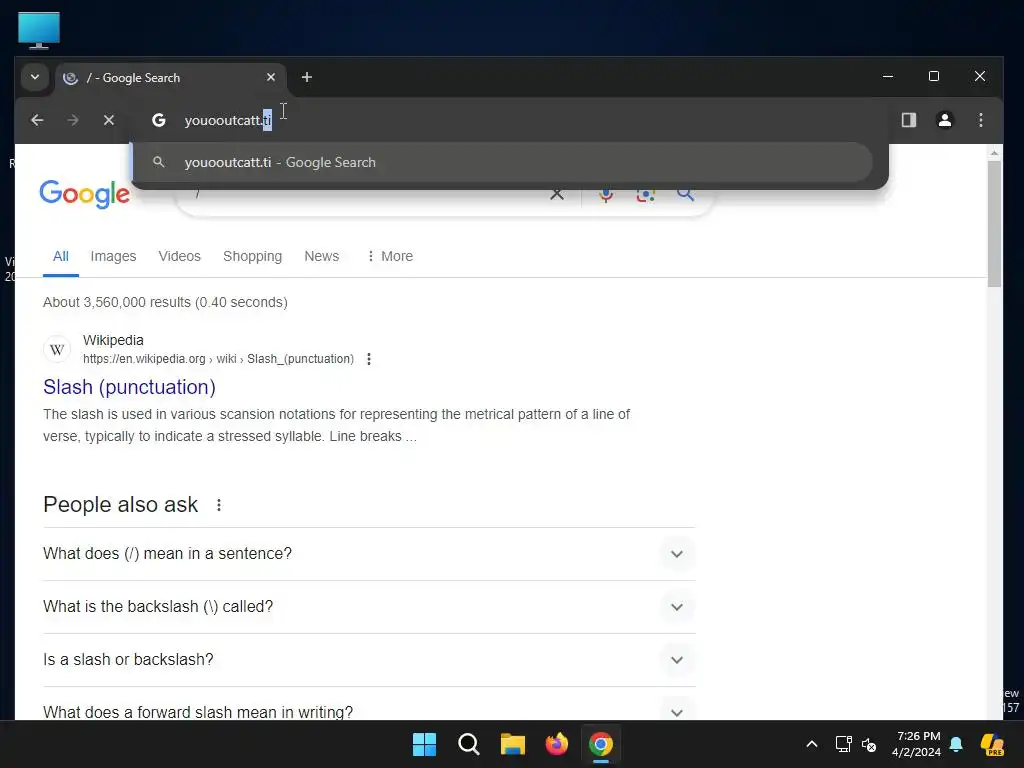Show hidden system tray icons chevron
The image size is (1024, 768).
(812, 744)
